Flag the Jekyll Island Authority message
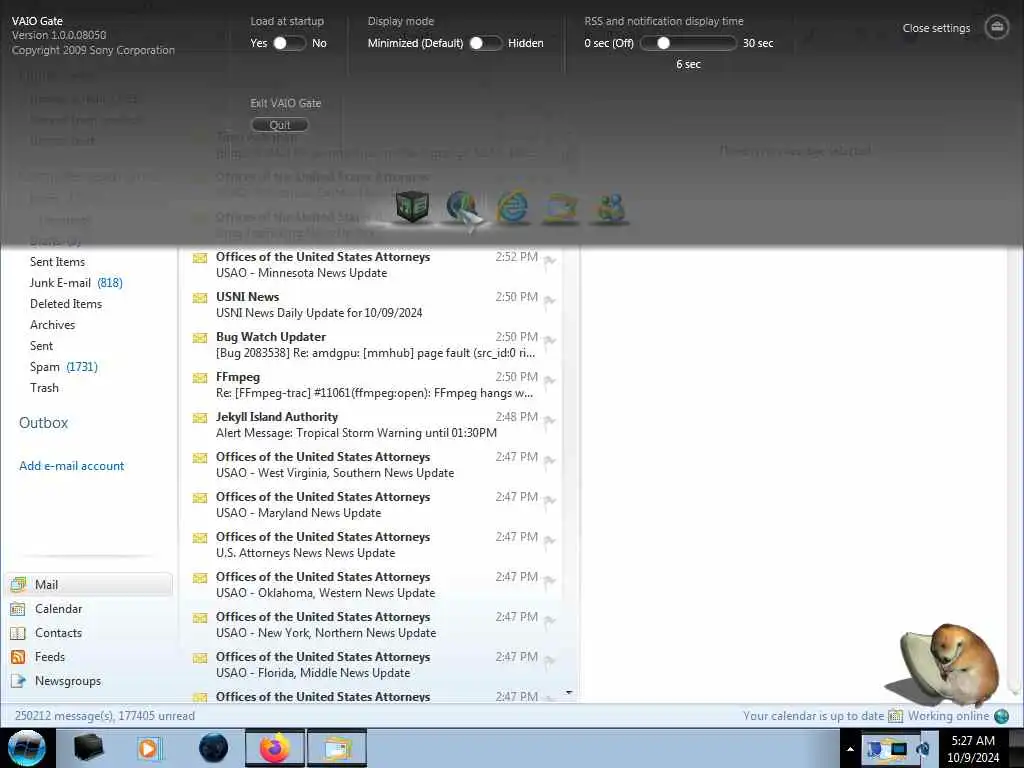Screen dimensions: 1024x768 click(550, 421)
